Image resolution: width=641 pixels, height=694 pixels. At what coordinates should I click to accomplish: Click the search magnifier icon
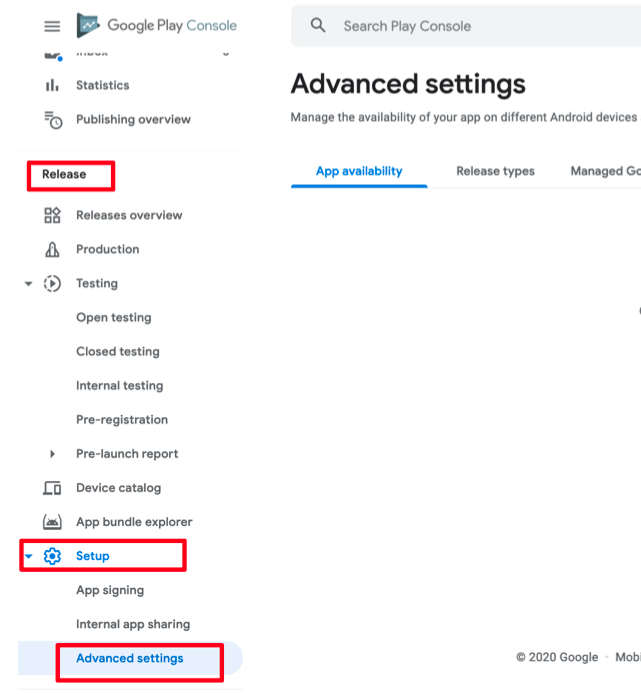pyautogui.click(x=318, y=26)
